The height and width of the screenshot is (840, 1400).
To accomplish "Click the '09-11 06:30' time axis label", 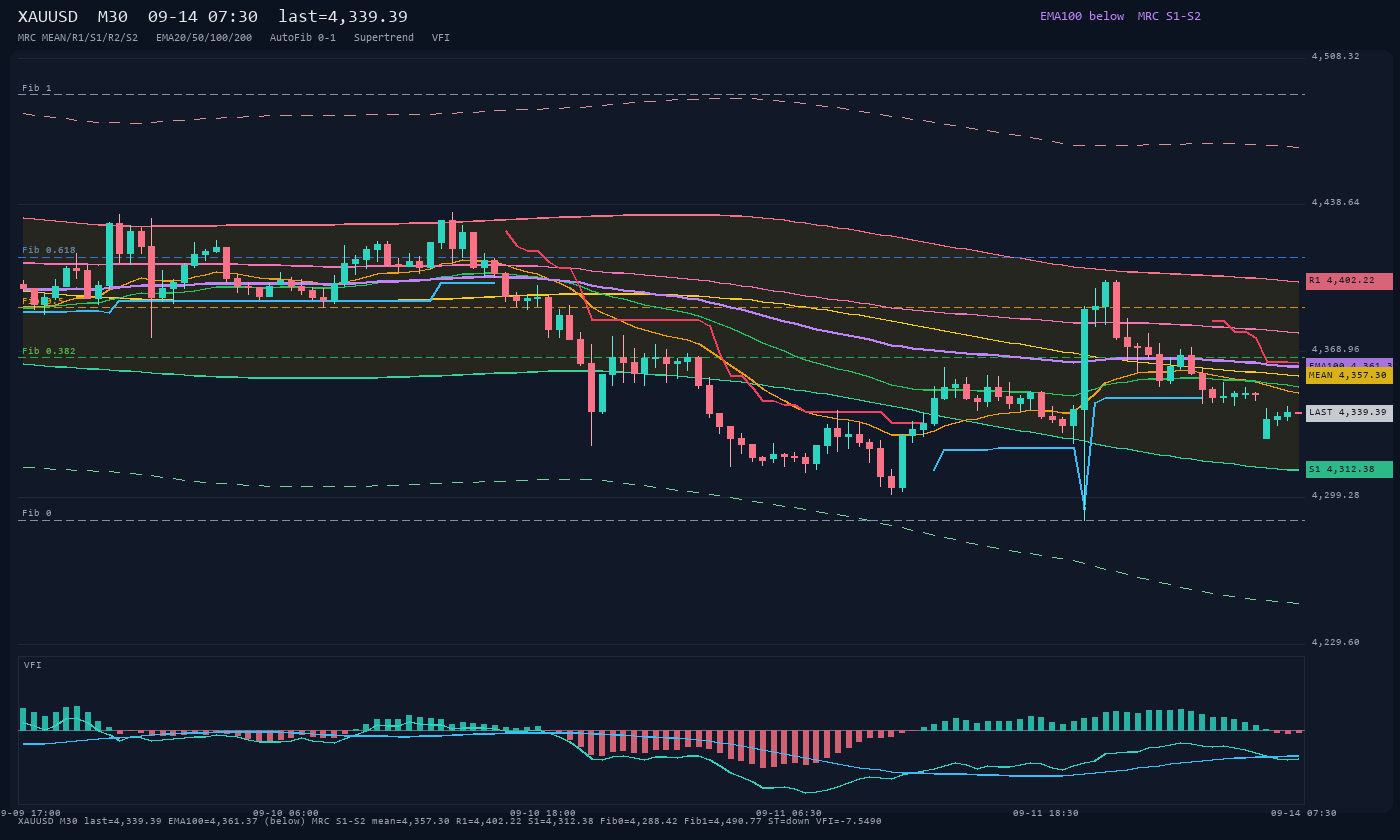I will click(x=789, y=813).
